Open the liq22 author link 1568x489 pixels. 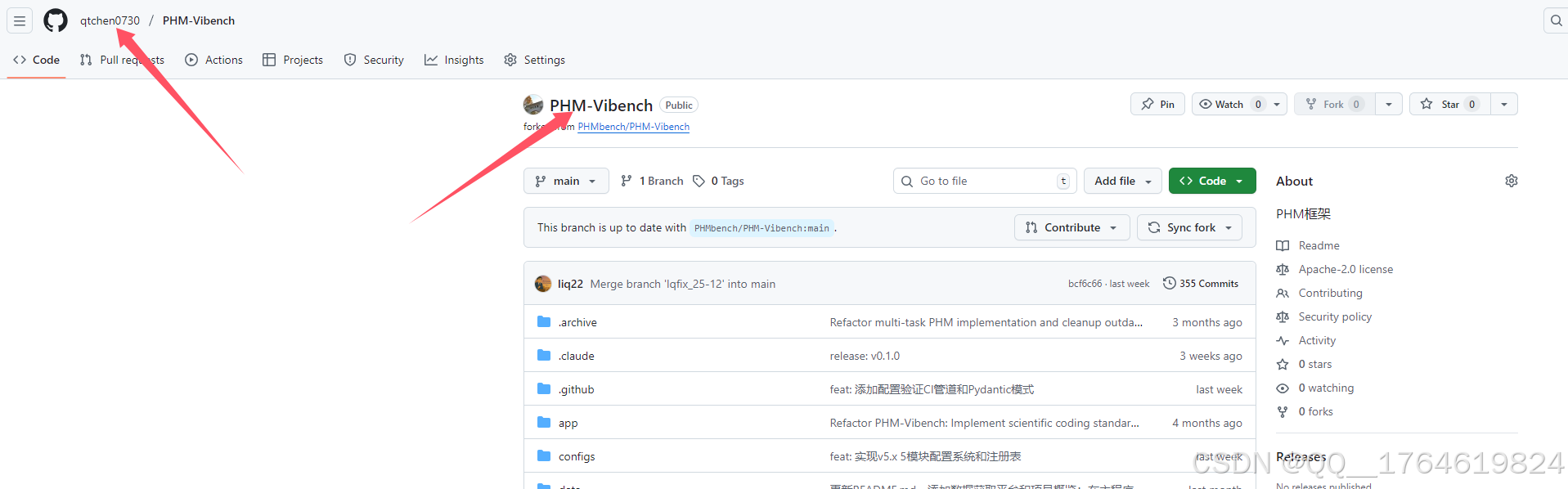click(x=570, y=284)
